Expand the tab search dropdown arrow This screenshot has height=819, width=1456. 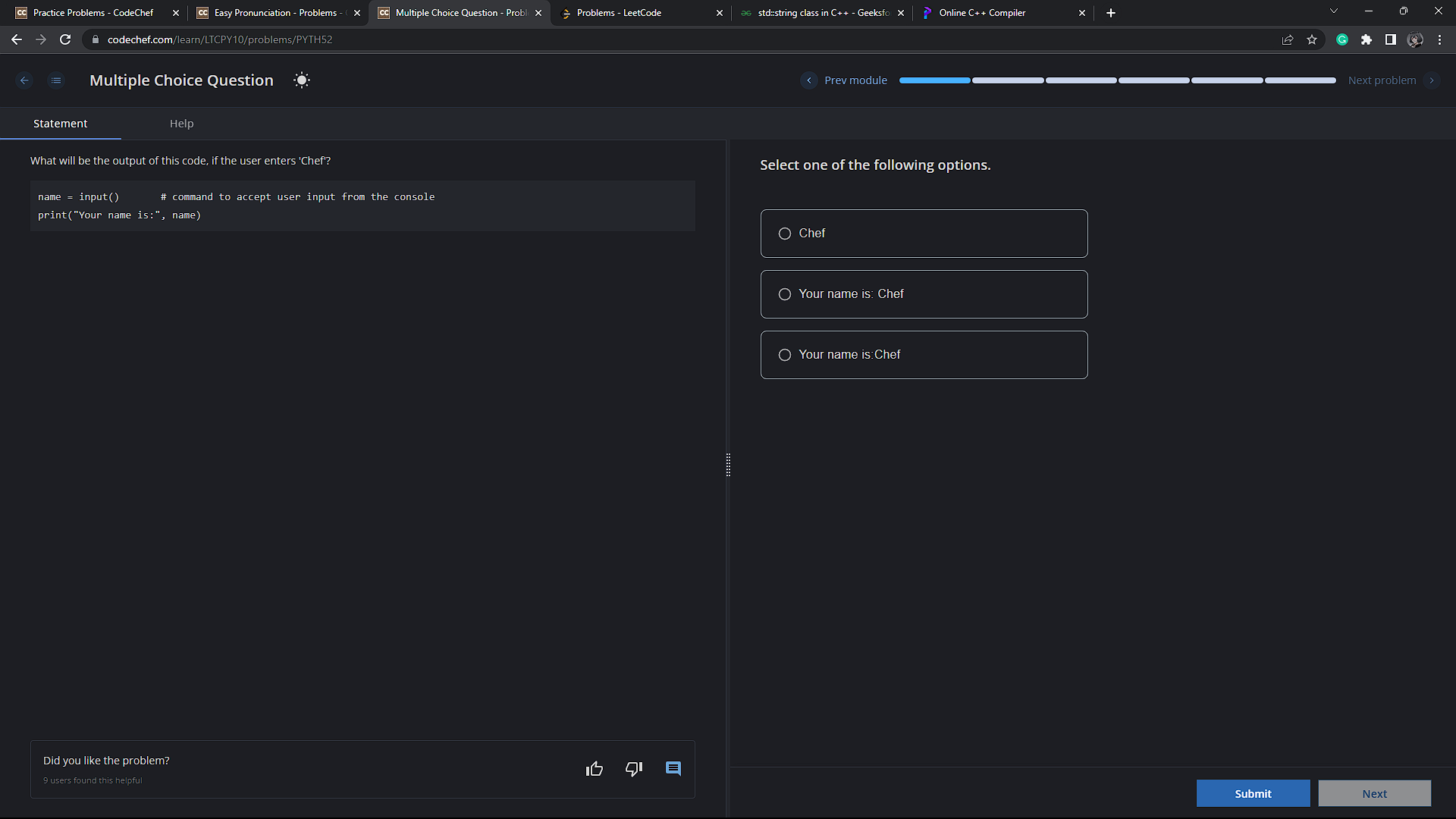pos(1334,11)
